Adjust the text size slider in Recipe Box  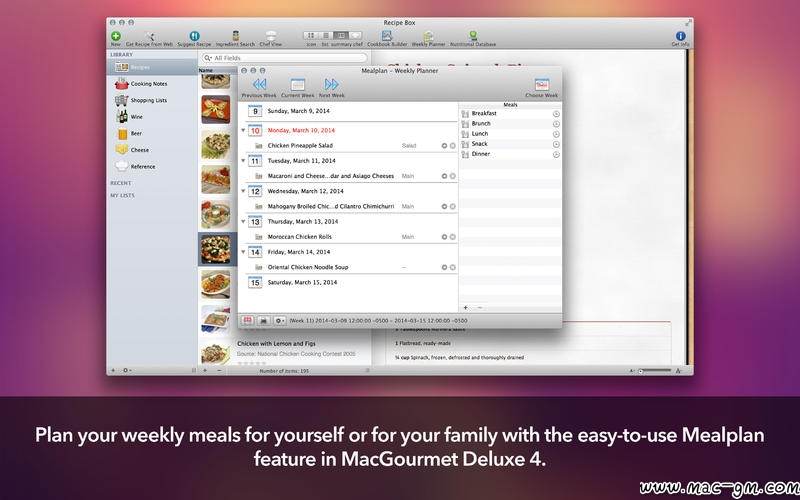[x=655, y=370]
